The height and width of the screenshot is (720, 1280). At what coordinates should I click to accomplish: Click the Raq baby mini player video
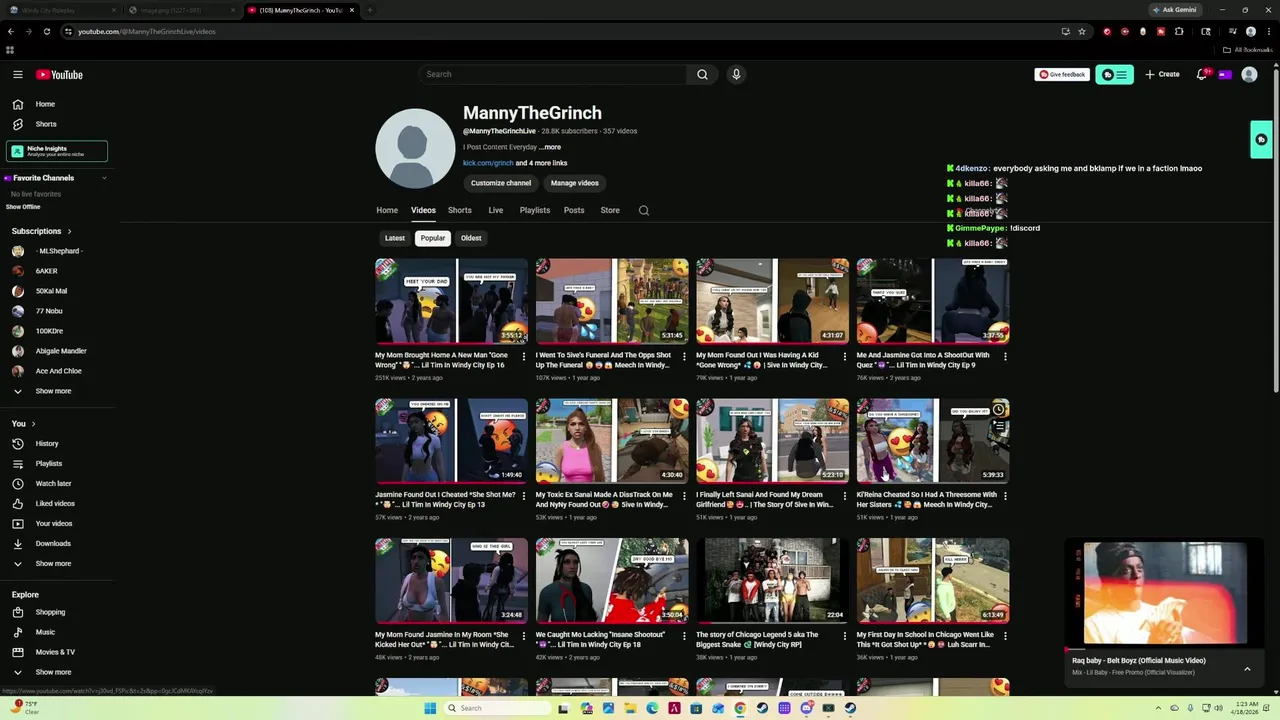pyautogui.click(x=1165, y=594)
